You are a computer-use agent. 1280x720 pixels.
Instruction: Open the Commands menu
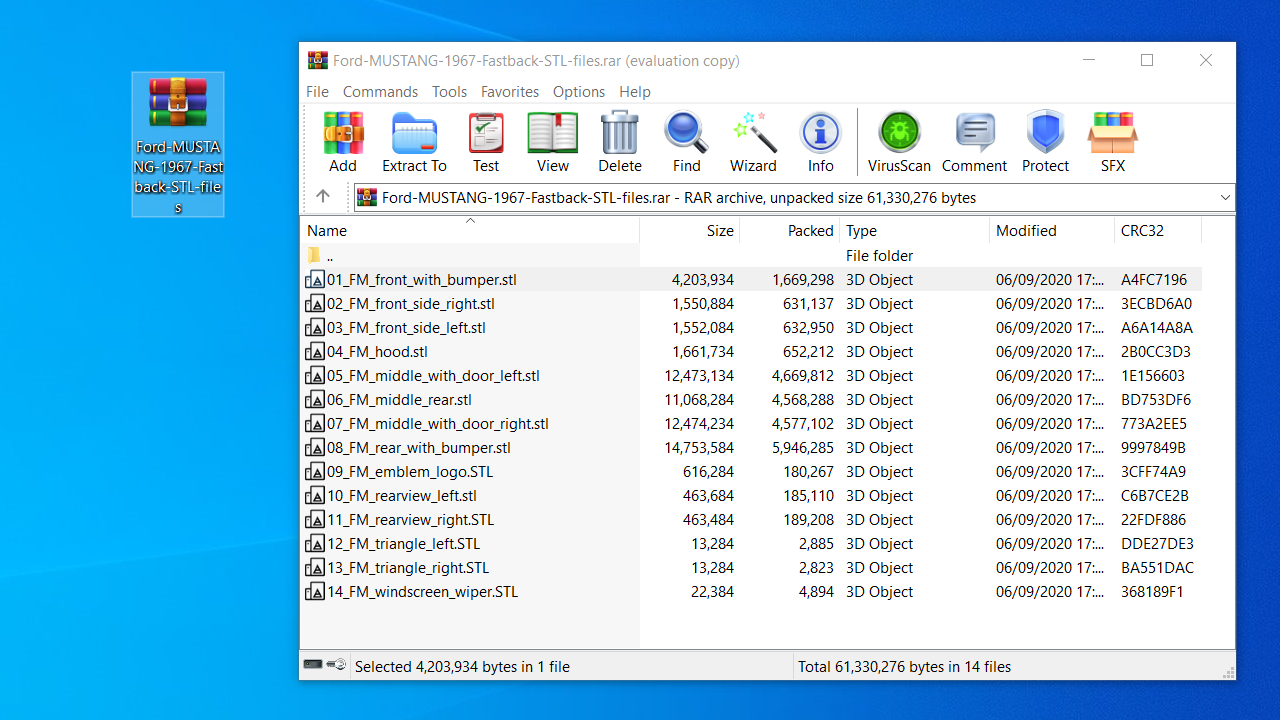[380, 91]
